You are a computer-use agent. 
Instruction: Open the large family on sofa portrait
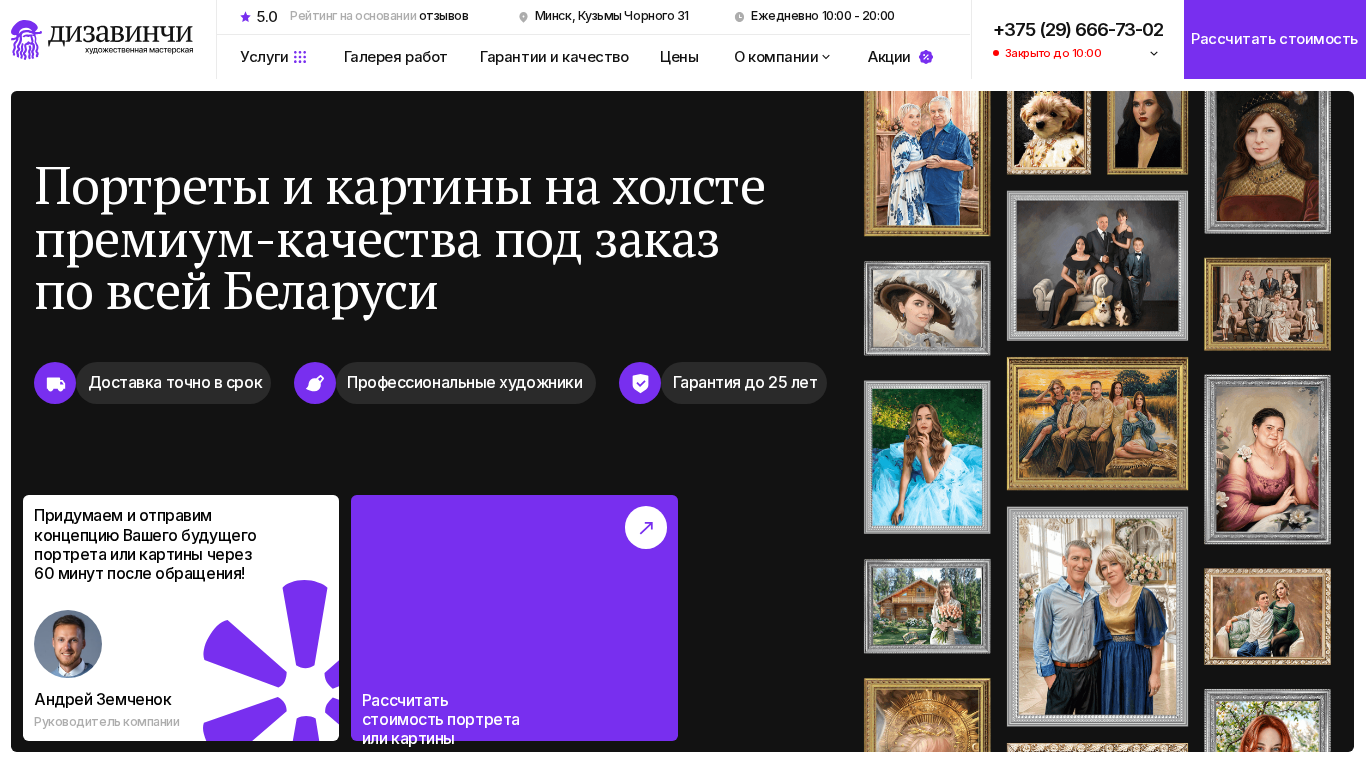coord(1267,304)
